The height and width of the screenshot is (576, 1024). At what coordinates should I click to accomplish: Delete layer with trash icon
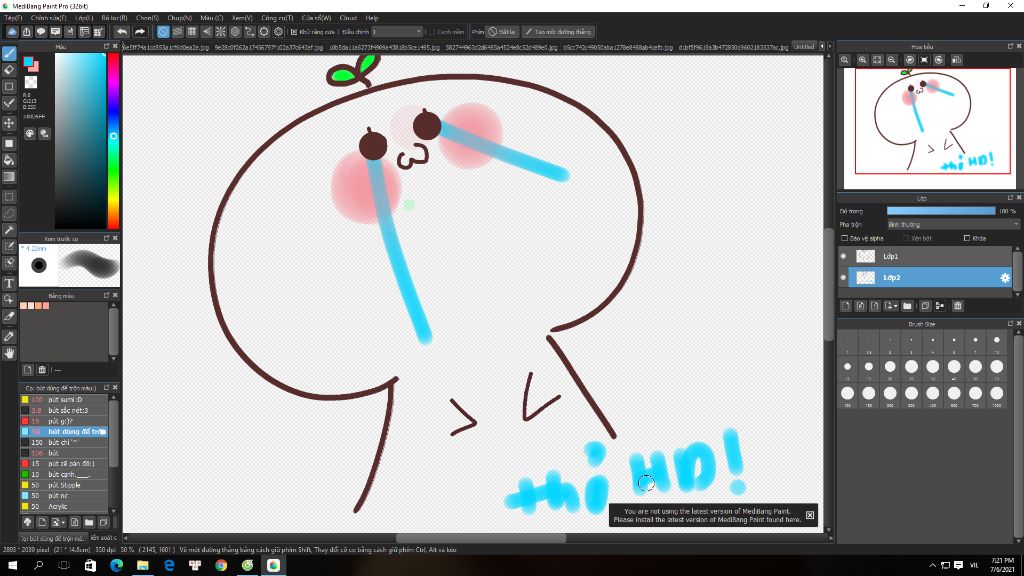pos(957,306)
